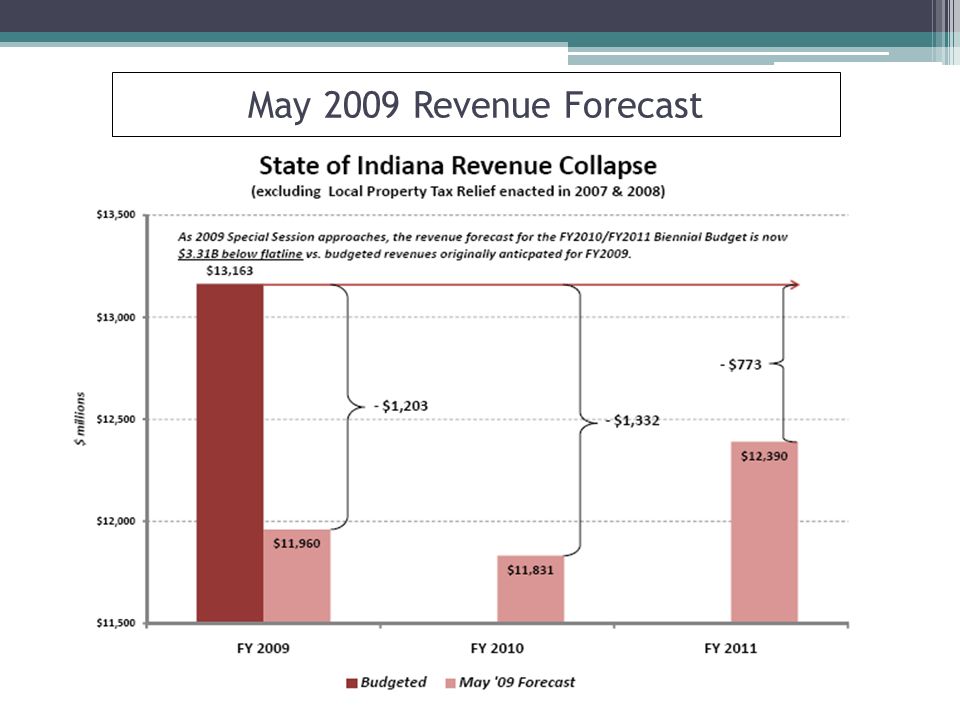Click the red flatline arrowhead at right
960x720 pixels.
(x=794, y=285)
